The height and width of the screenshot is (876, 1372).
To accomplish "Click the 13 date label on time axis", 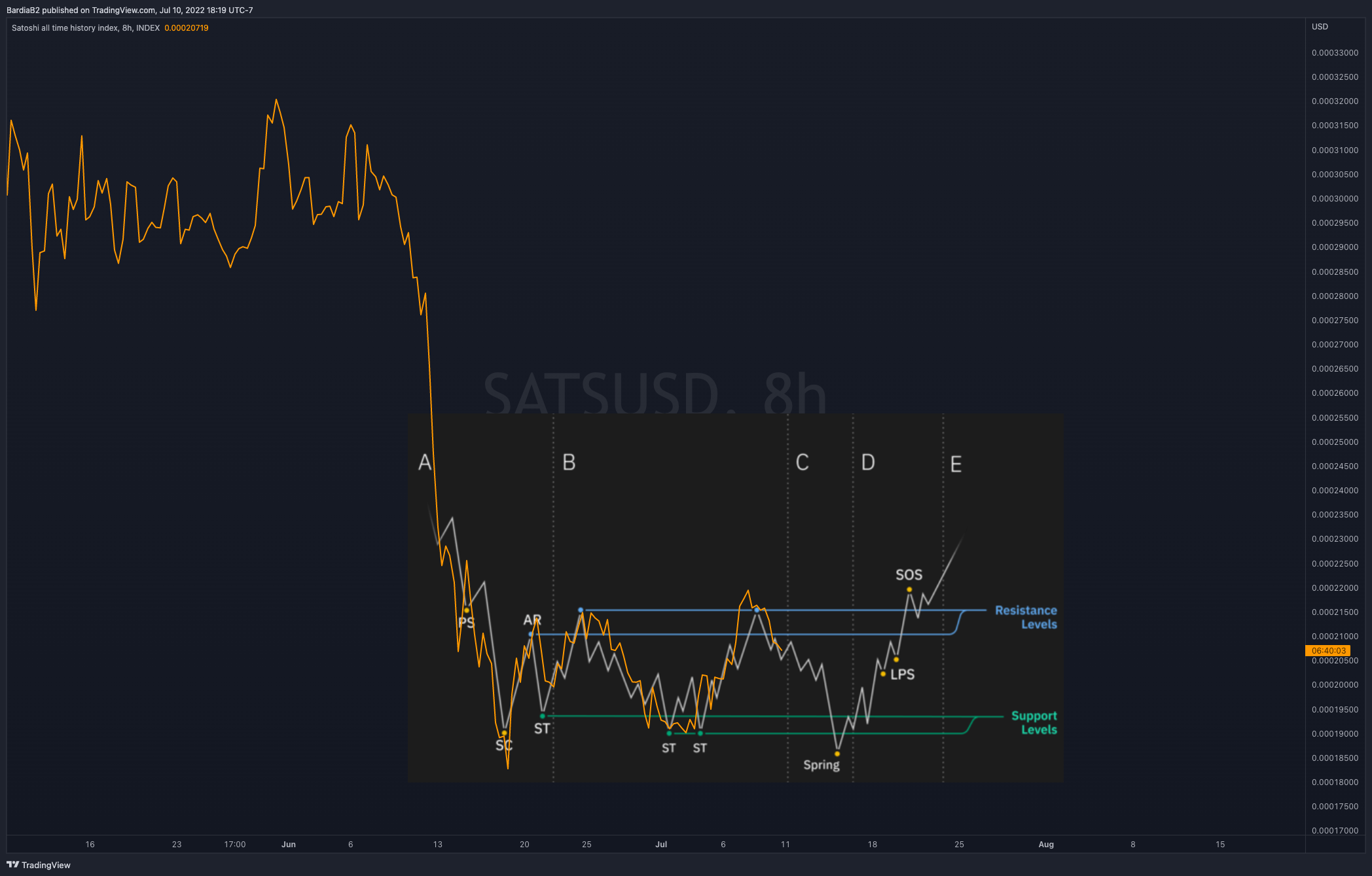I will tap(438, 845).
